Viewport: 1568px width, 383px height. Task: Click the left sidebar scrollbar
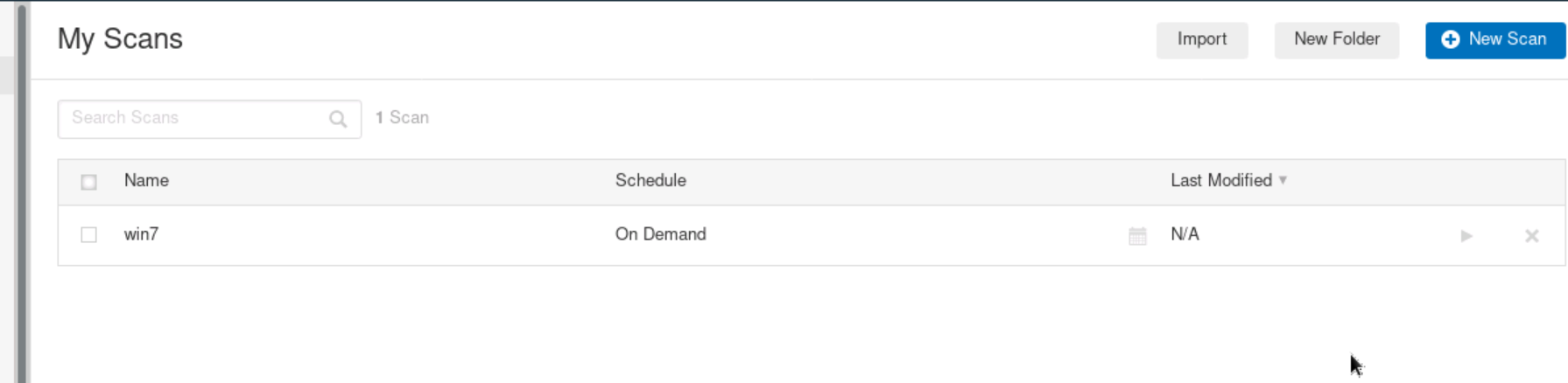click(x=21, y=192)
